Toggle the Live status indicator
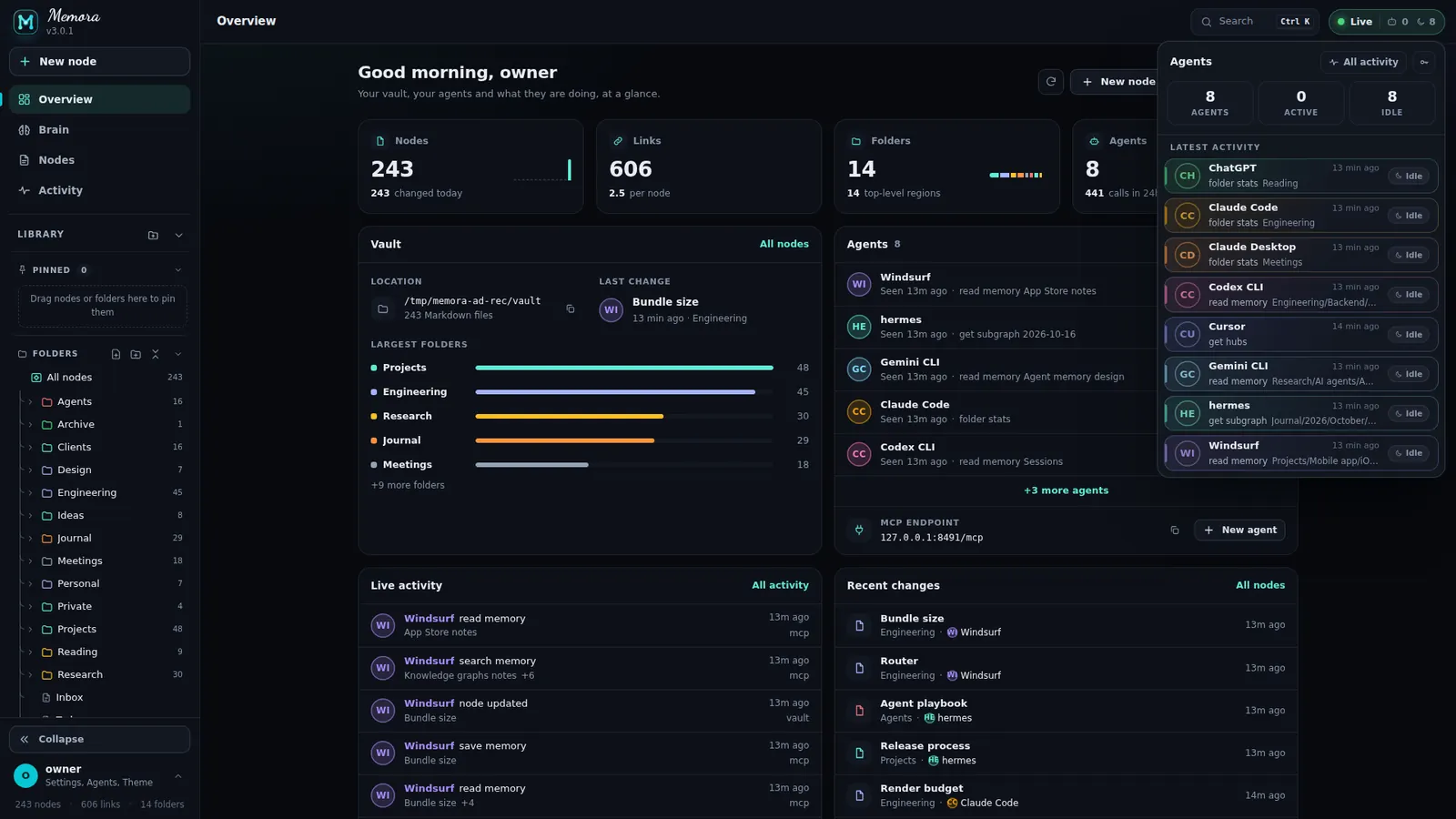The image size is (1456, 819). (1354, 22)
